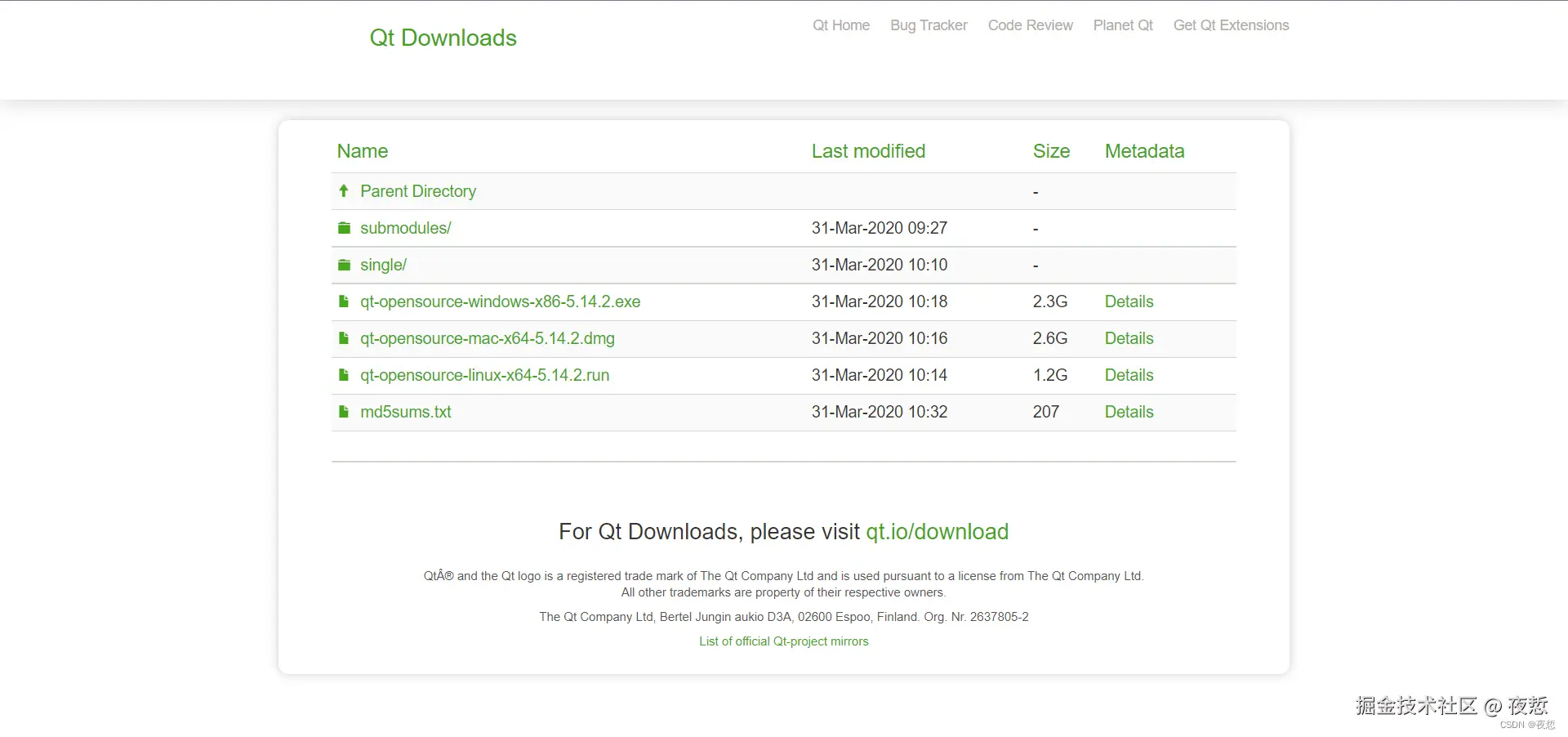Image resolution: width=1568 pixels, height=737 pixels.
Task: Open Get Qt Extensions in the top navigation
Action: 1232,25
